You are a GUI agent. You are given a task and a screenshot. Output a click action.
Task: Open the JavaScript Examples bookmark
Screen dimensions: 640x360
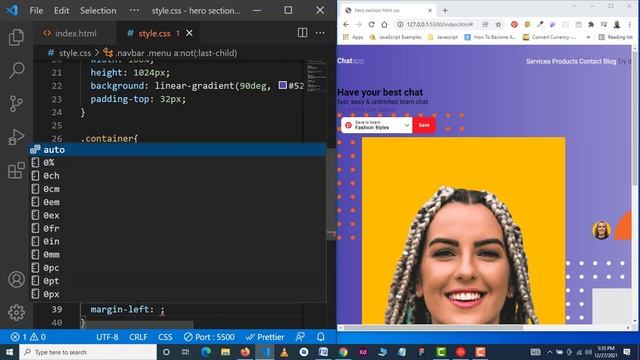[395, 37]
